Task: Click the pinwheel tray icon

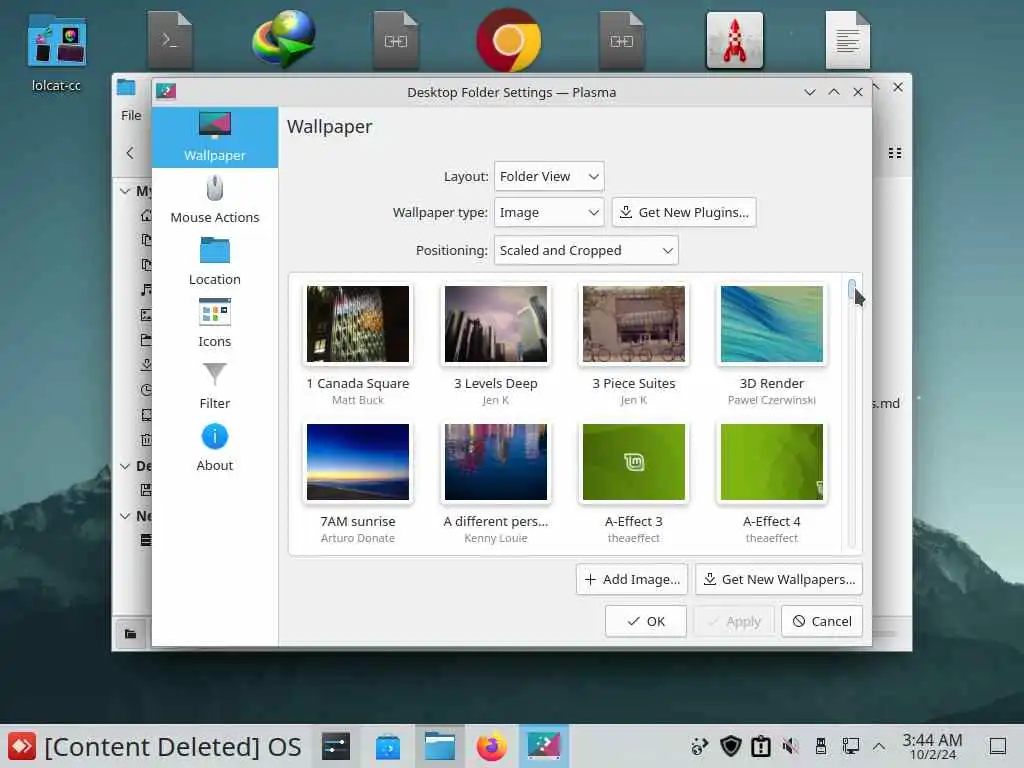Action: pos(700,746)
